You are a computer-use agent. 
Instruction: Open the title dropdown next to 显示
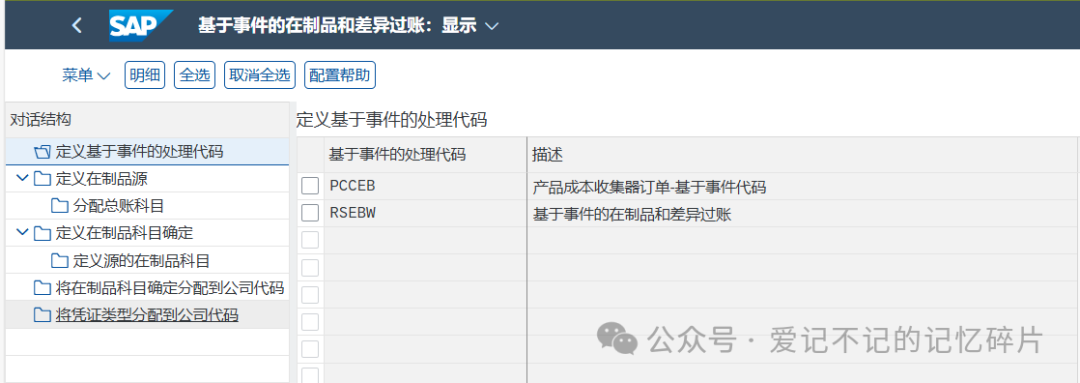(x=491, y=26)
